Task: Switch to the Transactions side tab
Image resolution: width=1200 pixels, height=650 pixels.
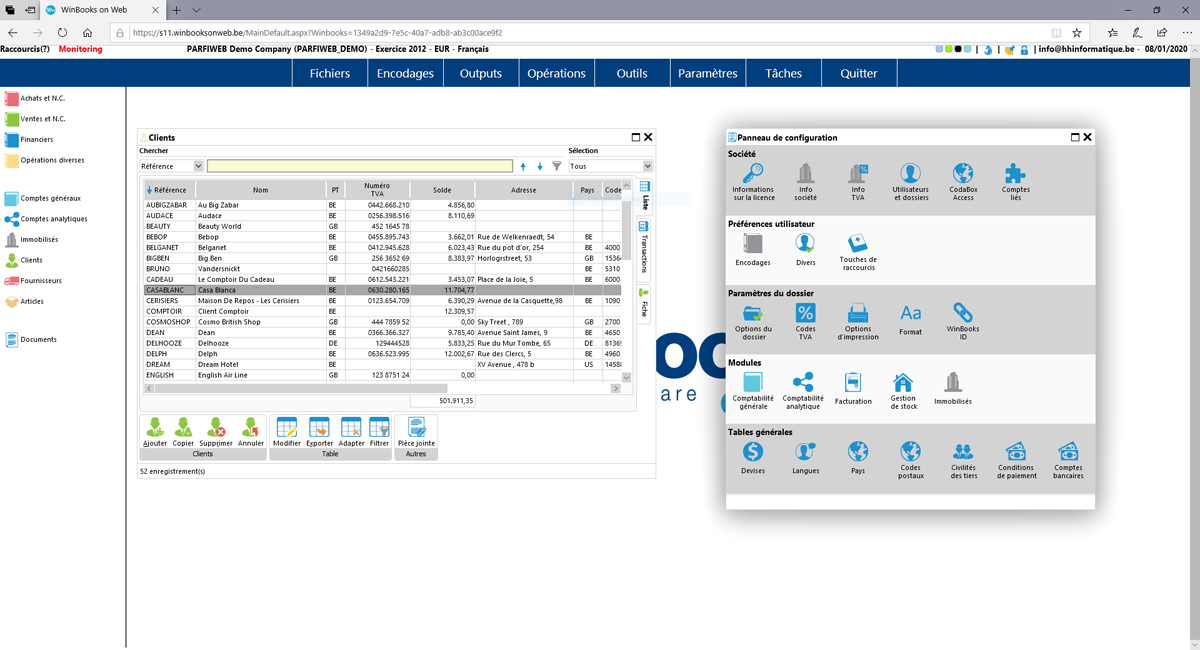Action: coord(644,247)
